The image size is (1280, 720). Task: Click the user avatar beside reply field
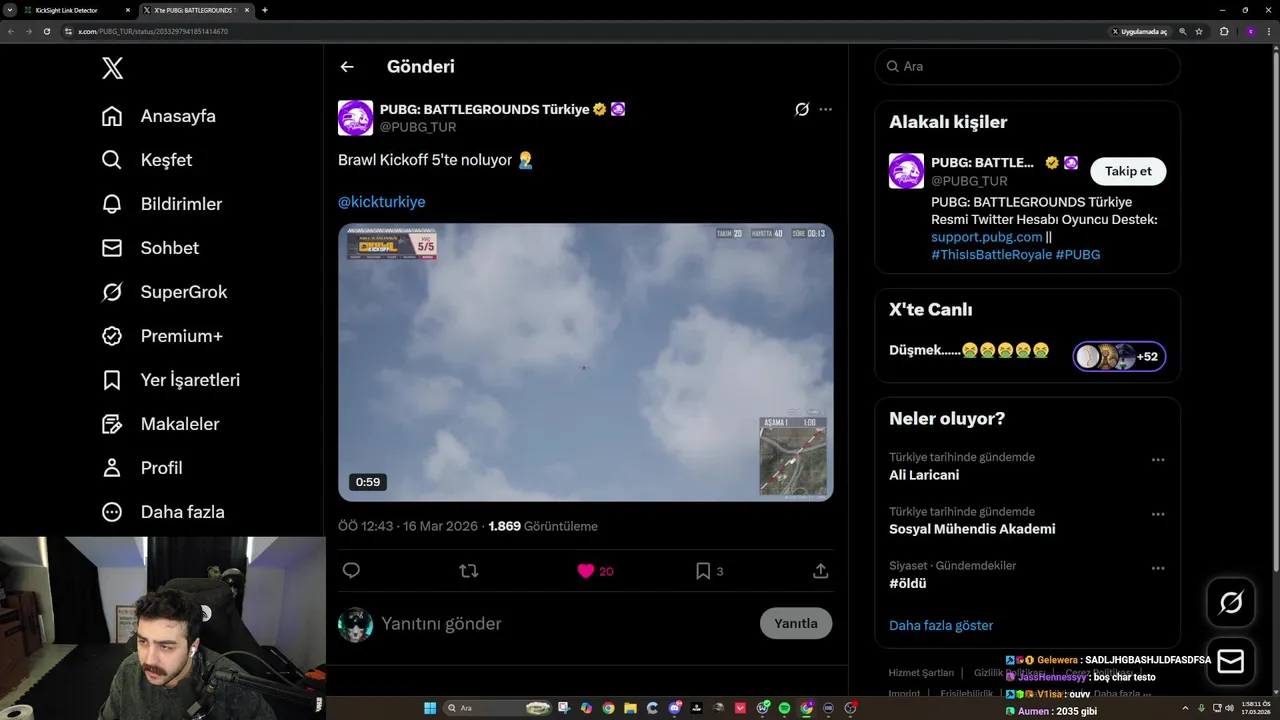point(355,624)
